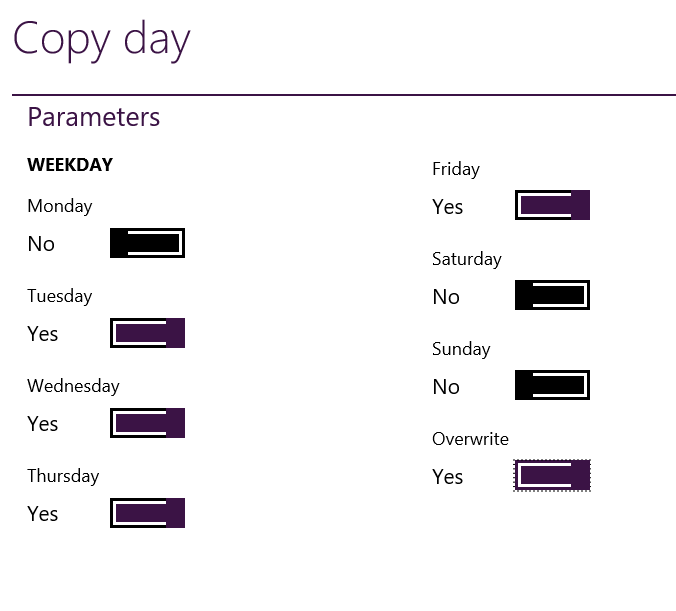
Task: Select the Saturday label text
Action: point(467,259)
